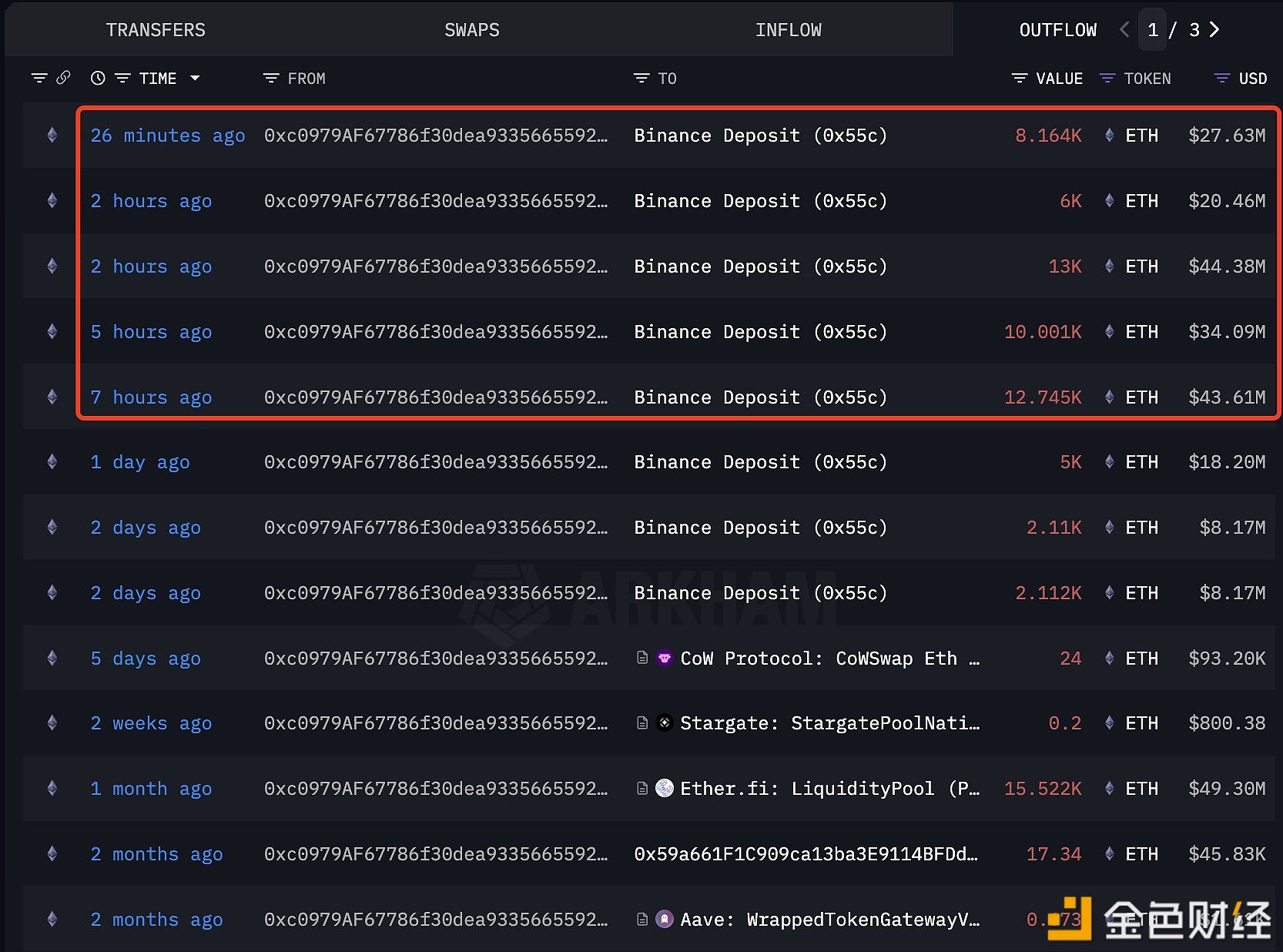
Task: Open the VALUE column filter
Action: [1020, 78]
